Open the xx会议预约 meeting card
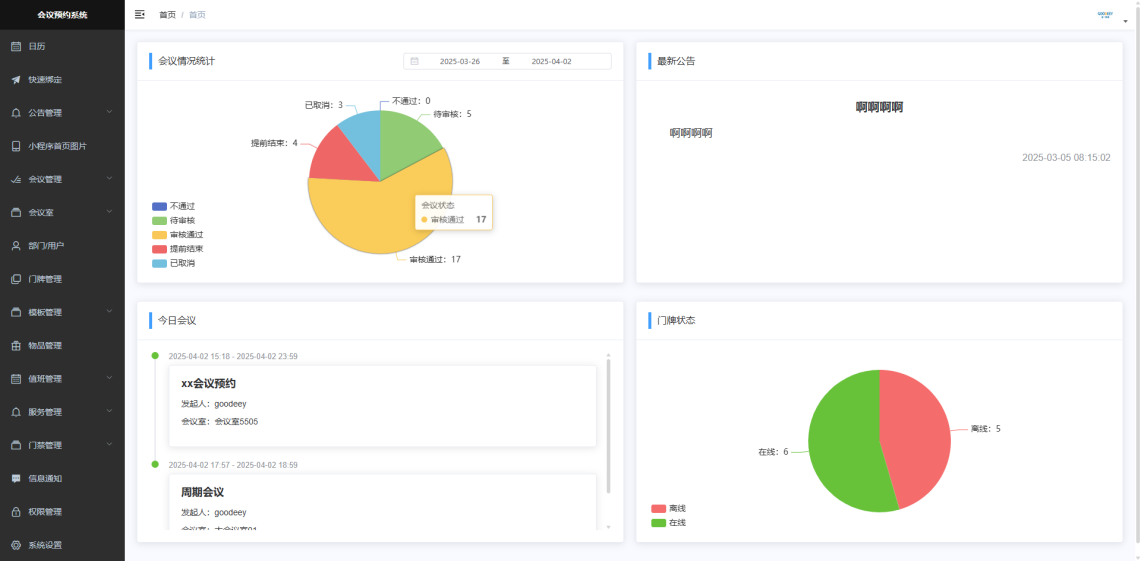This screenshot has height=561, width=1141. [383, 406]
